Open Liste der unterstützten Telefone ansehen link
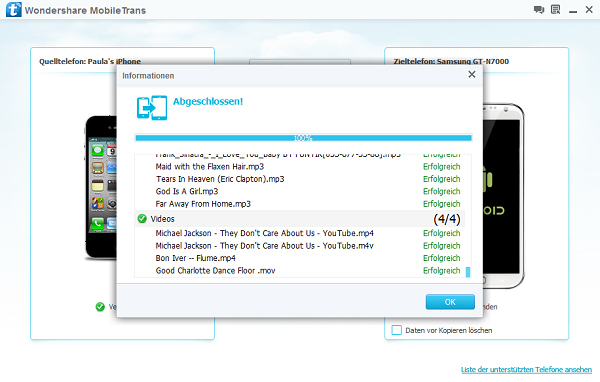The image size is (600, 382). (526, 370)
